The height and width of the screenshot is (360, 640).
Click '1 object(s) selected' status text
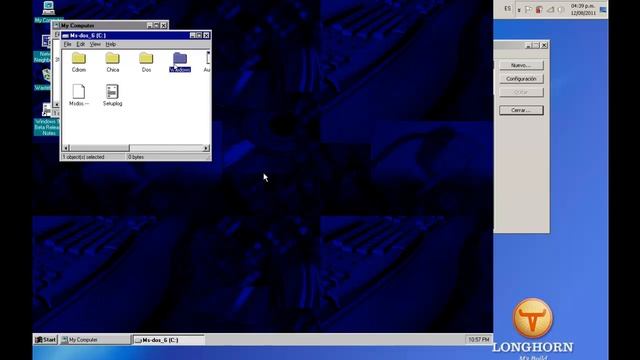83,157
